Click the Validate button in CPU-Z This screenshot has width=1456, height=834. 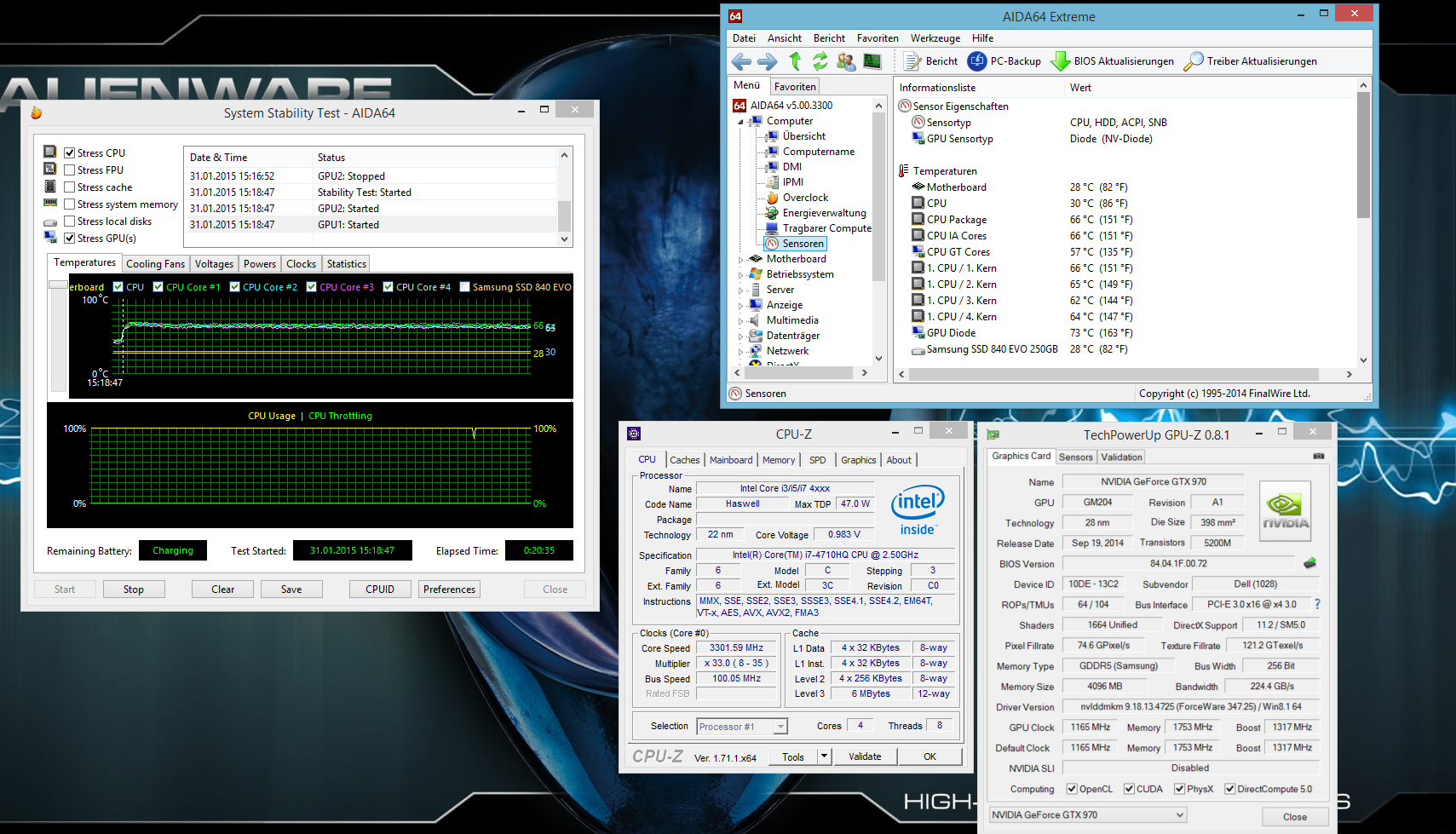click(865, 756)
